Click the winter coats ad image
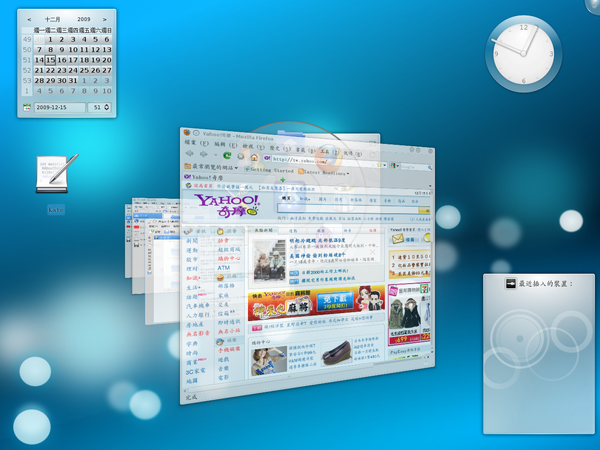Screen dimensions: 600x450 point(405,315)
